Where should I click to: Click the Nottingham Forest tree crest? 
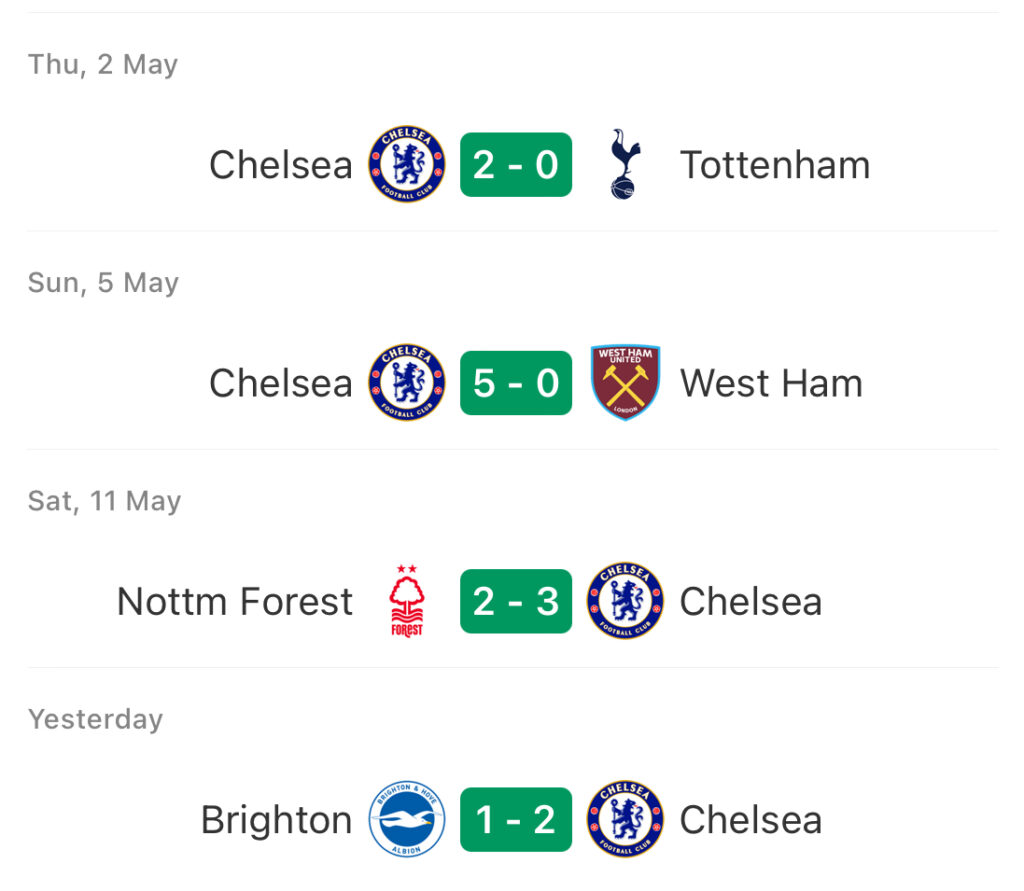pos(406,601)
